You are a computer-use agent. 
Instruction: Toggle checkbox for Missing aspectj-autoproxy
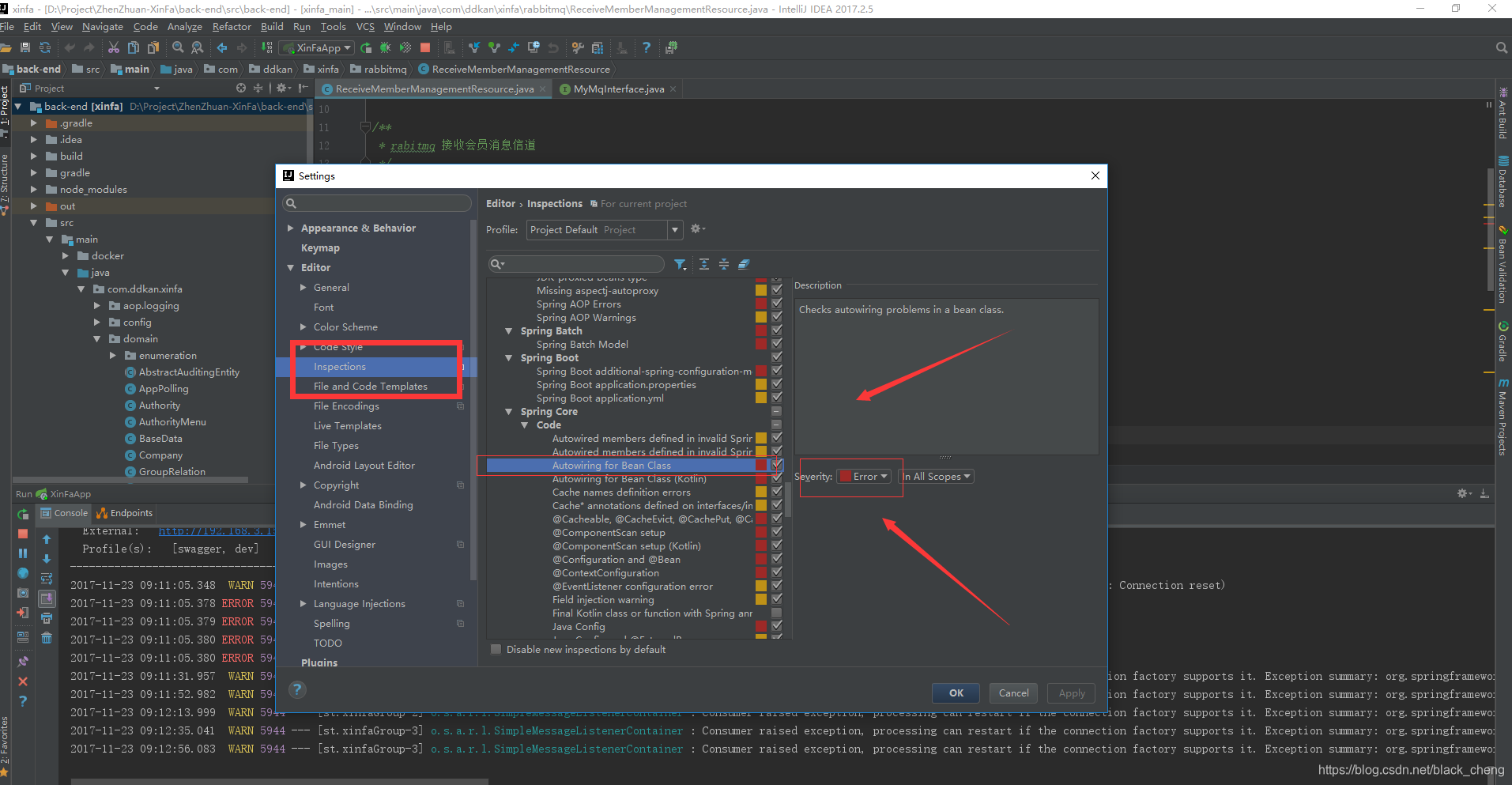(777, 290)
